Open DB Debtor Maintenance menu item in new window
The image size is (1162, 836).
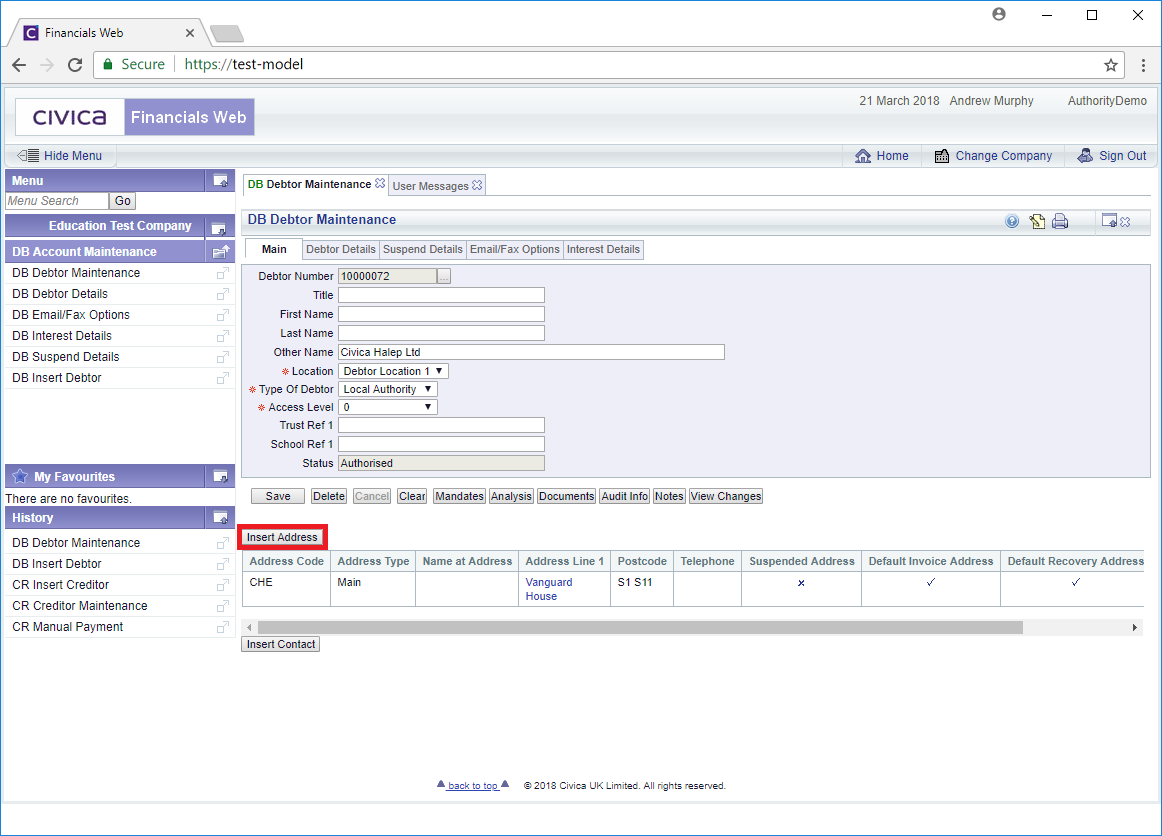point(222,273)
